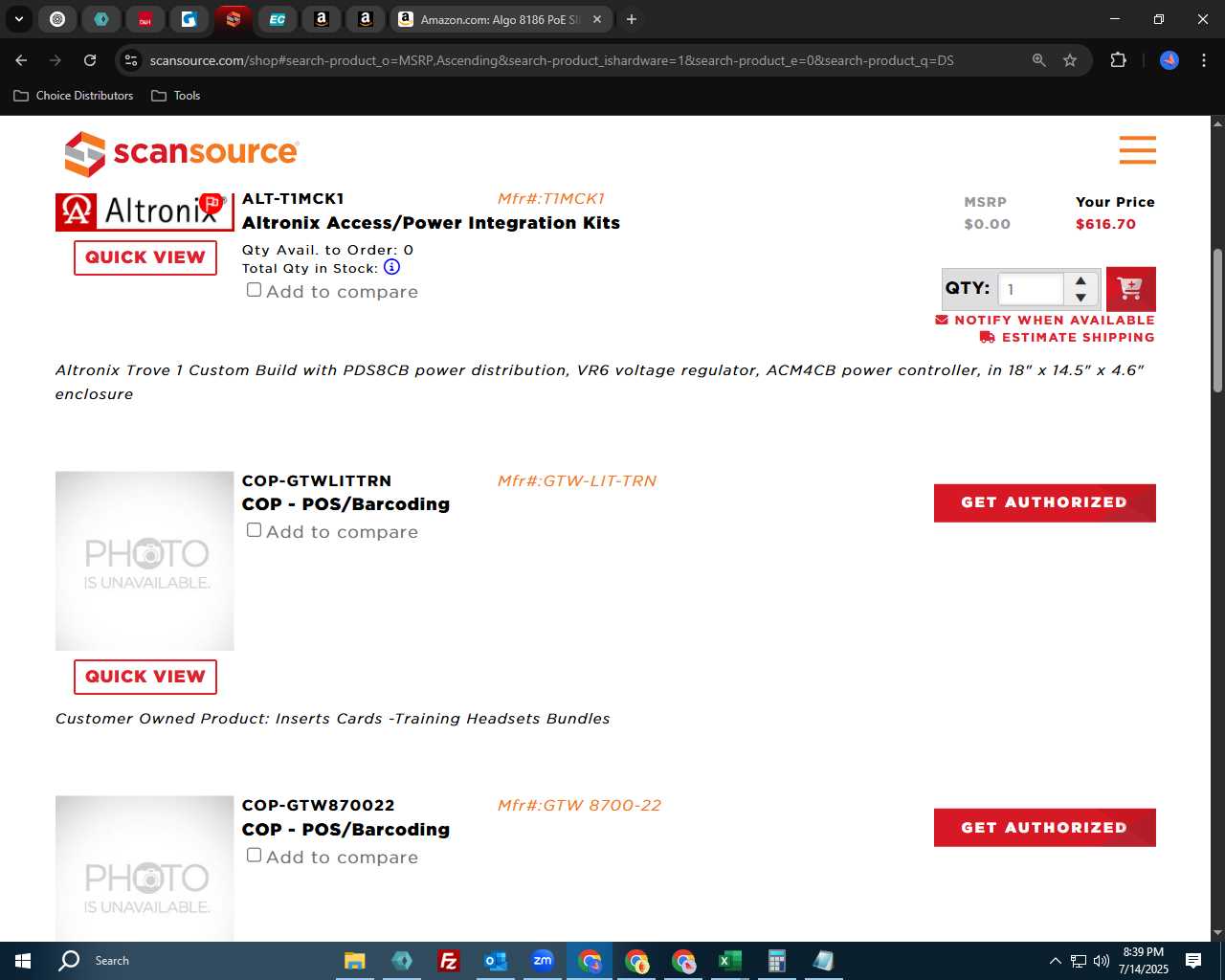Open the Chrome profile avatar
The width and height of the screenshot is (1225, 980).
coord(1169,60)
